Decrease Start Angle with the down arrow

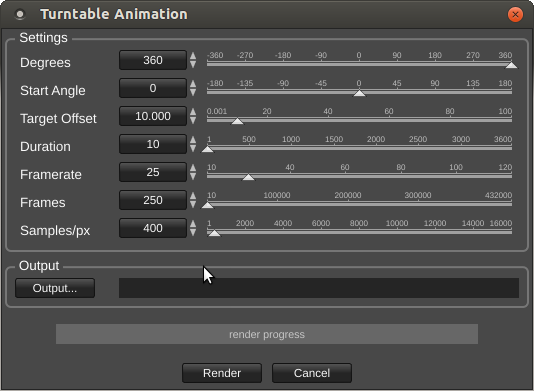pos(193,92)
